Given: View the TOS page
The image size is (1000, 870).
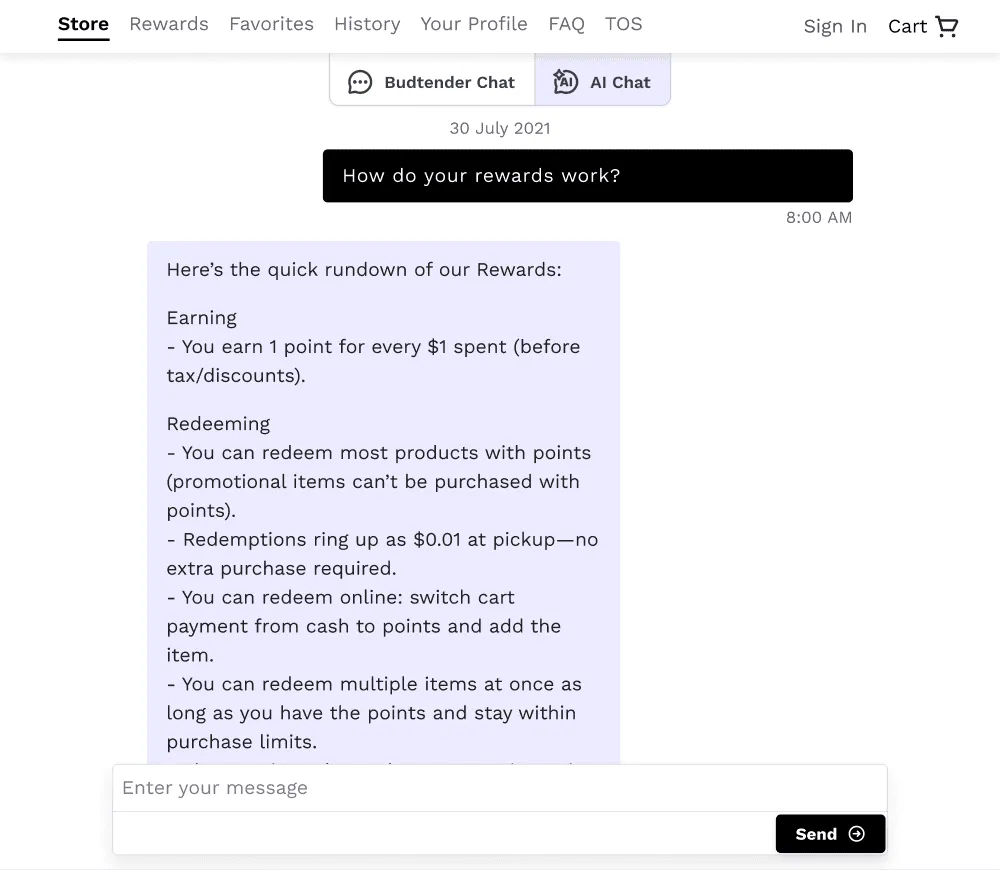Looking at the screenshot, I should (624, 24).
